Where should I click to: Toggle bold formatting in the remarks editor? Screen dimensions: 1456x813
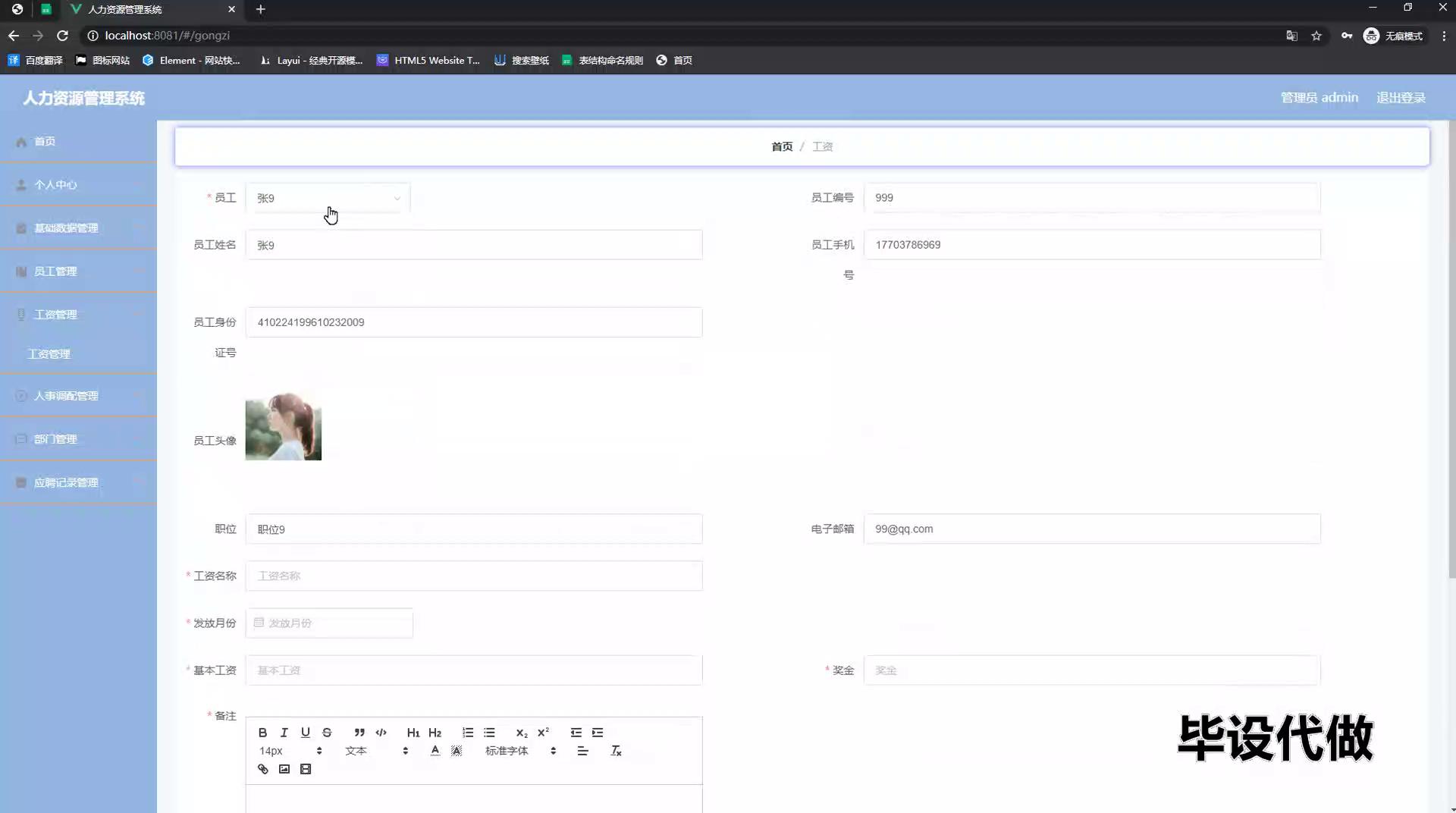(262, 733)
